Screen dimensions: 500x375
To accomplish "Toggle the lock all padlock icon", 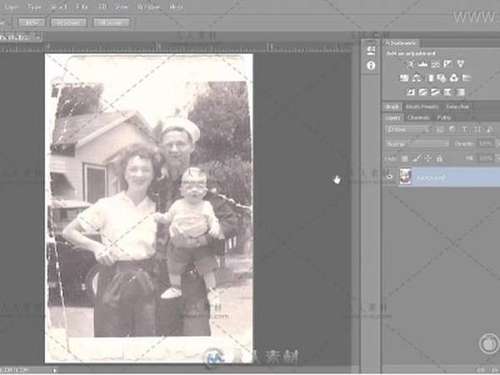I will click(x=440, y=158).
